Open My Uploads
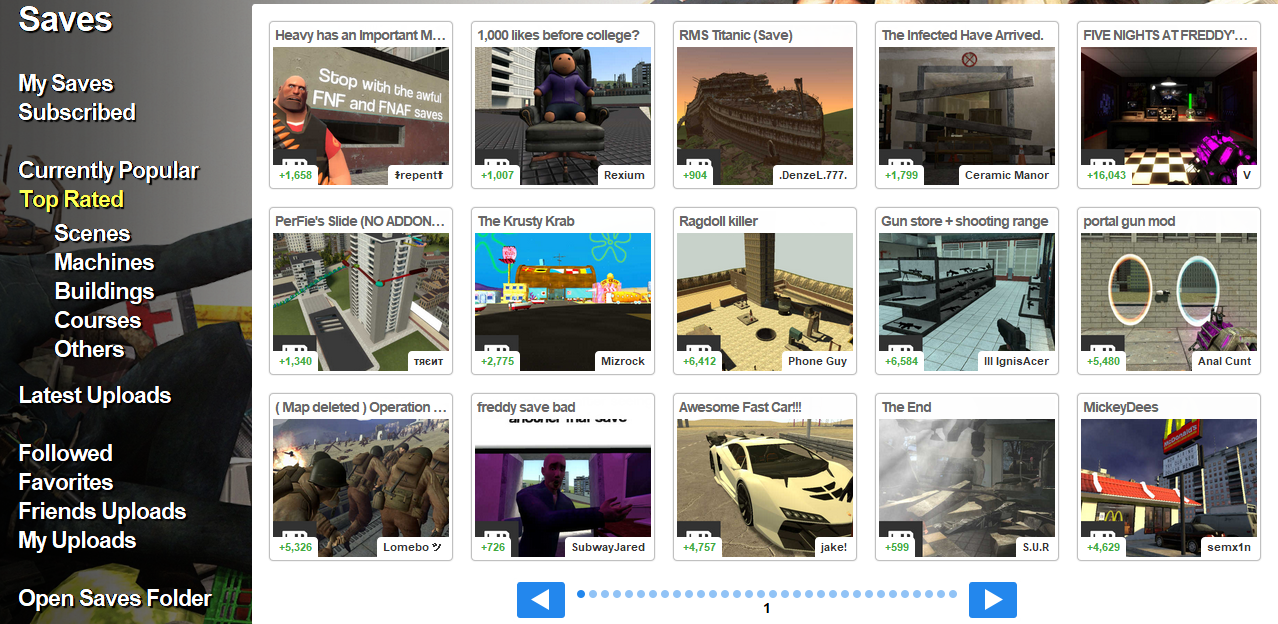This screenshot has height=624, width=1278. point(77,541)
